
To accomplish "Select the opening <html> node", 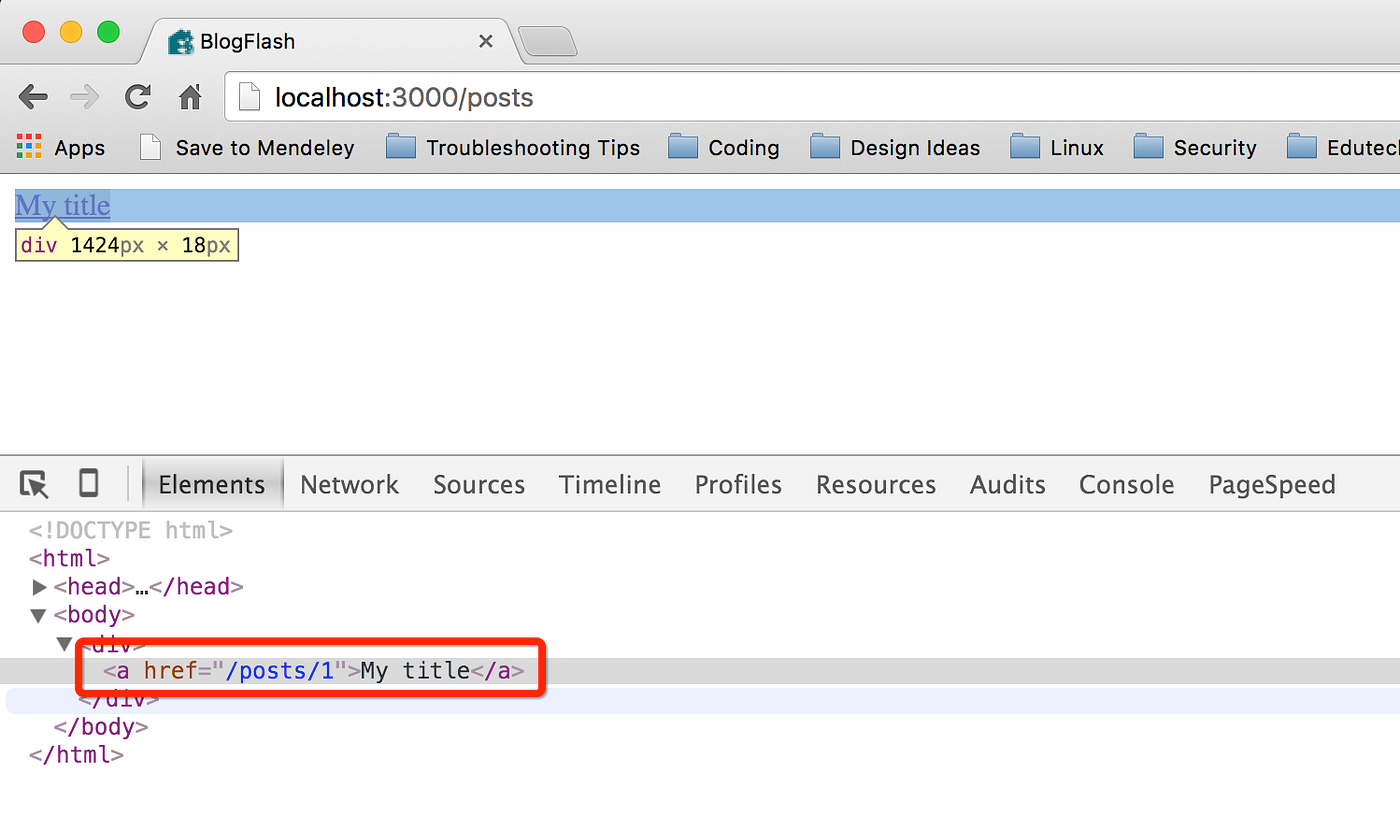I will coord(69,558).
